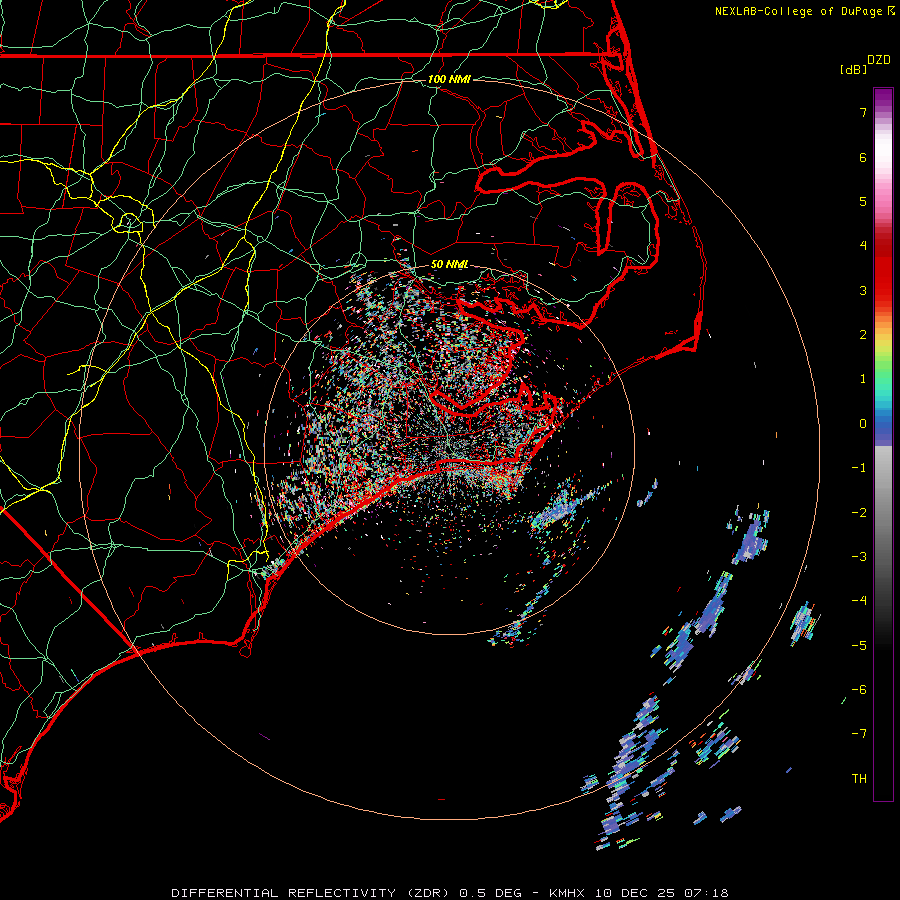The height and width of the screenshot is (900, 900).
Task: Click the -5 value on the color scale
Action: pyautogui.click(x=859, y=646)
